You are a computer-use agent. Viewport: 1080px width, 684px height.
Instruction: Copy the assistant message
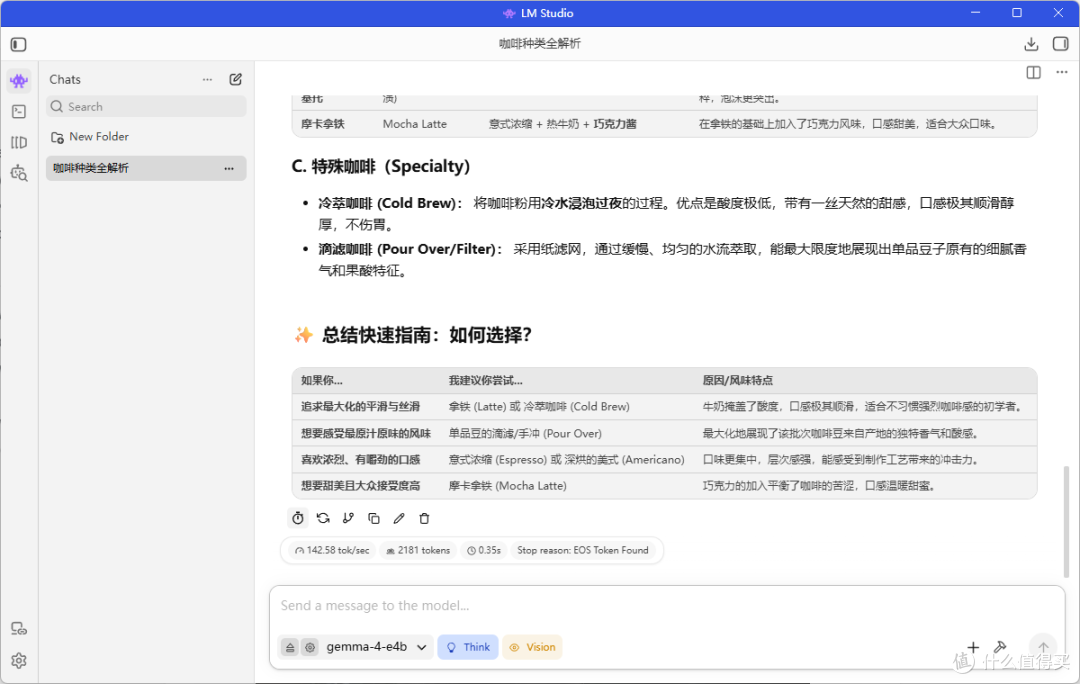pos(374,518)
